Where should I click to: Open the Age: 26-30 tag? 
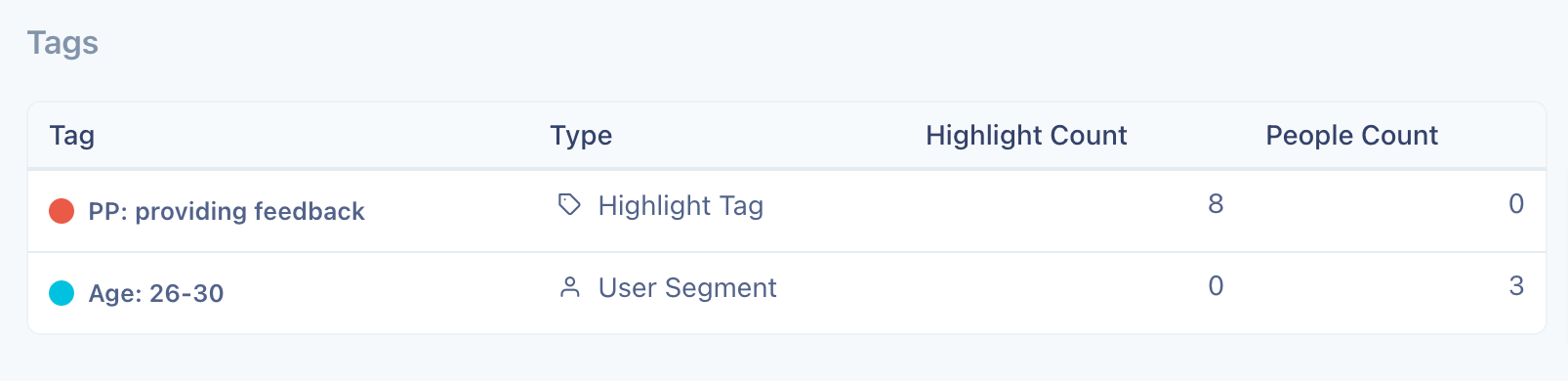(156, 293)
